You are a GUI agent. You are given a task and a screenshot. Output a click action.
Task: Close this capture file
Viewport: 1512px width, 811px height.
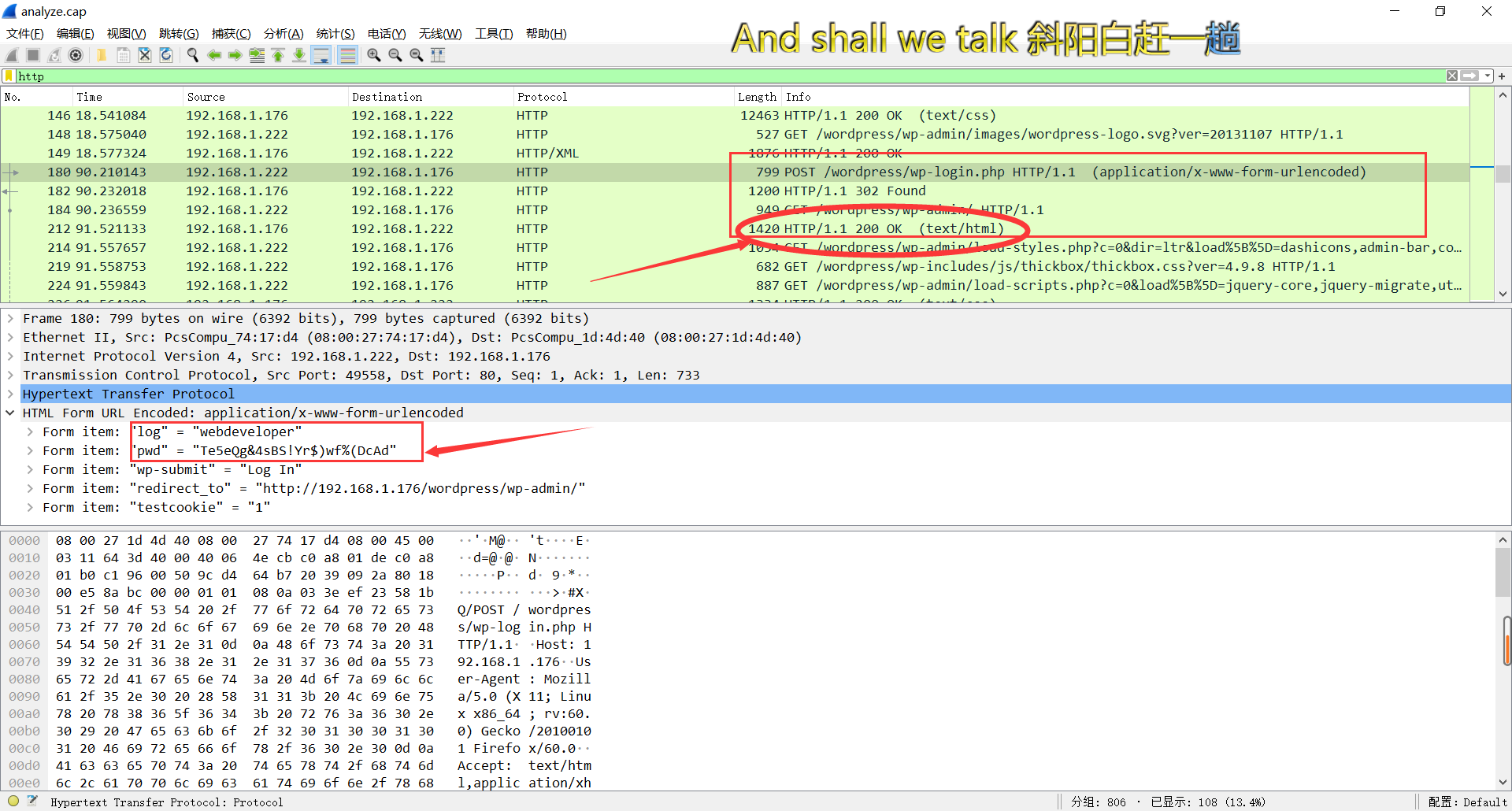(145, 55)
